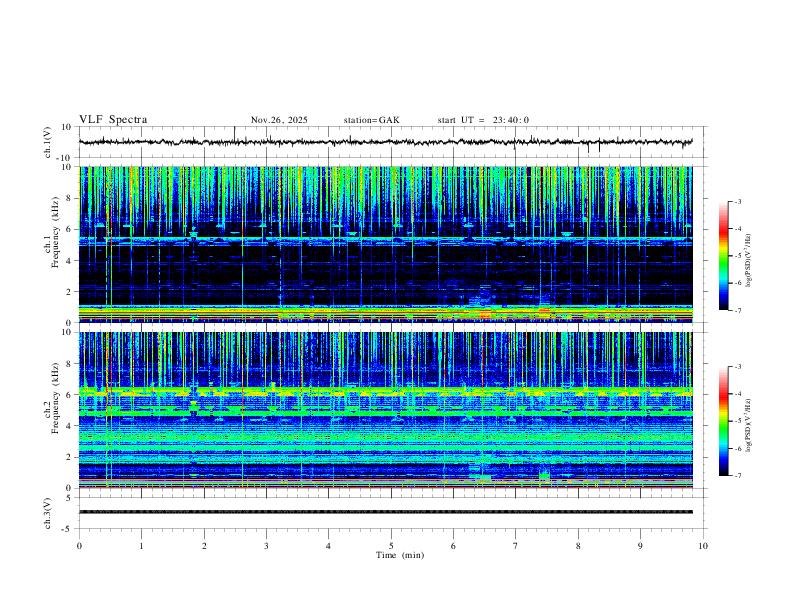The height and width of the screenshot is (612, 792).
Task: Select the ch.1 PSD color scale bar
Action: (x=723, y=256)
